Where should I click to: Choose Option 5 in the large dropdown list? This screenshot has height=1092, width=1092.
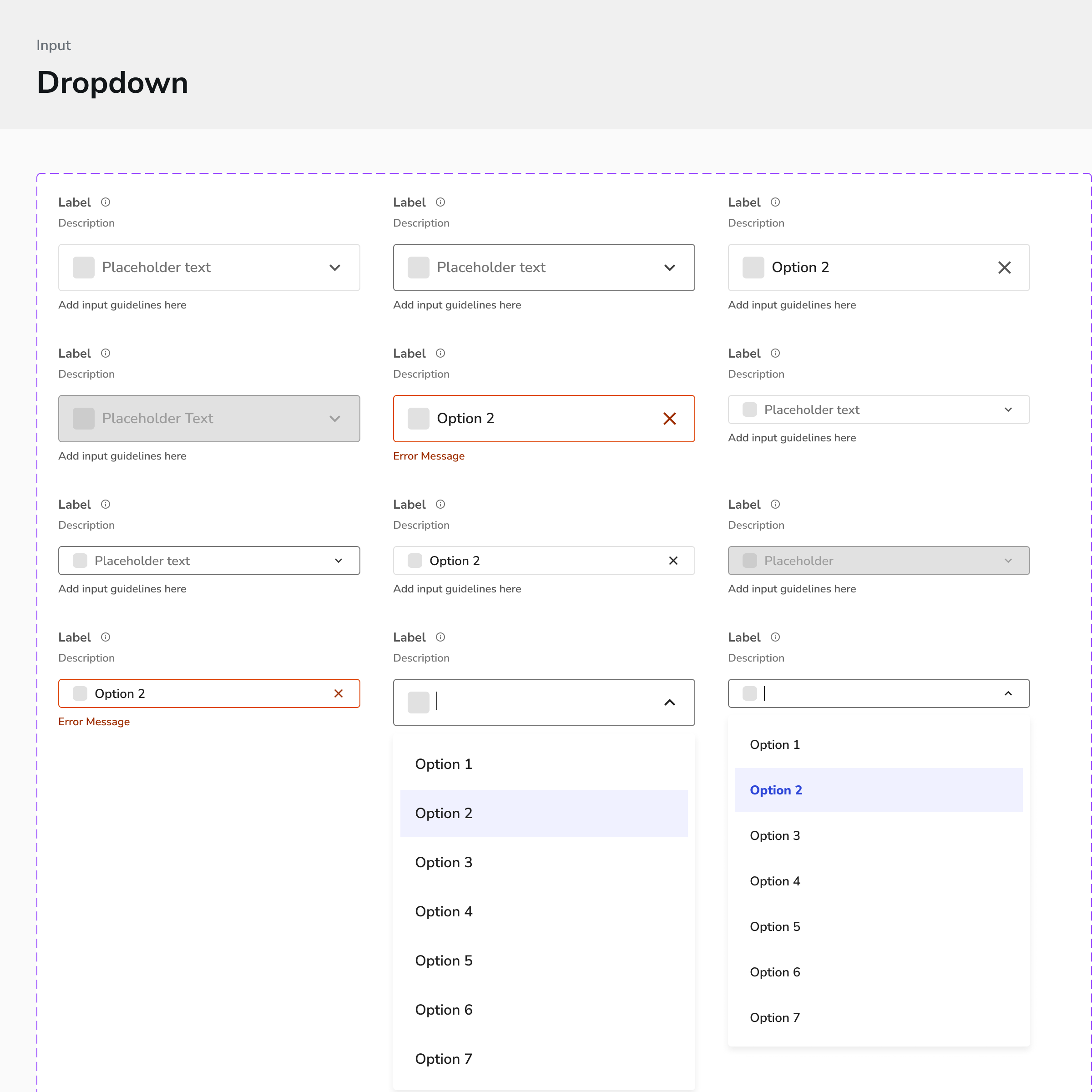coord(544,961)
